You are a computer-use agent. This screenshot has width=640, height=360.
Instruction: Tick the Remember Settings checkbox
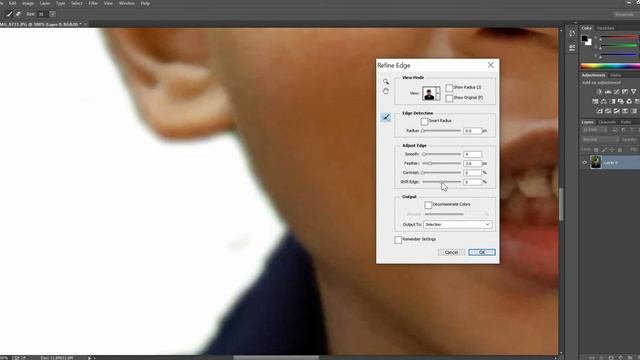tap(398, 240)
